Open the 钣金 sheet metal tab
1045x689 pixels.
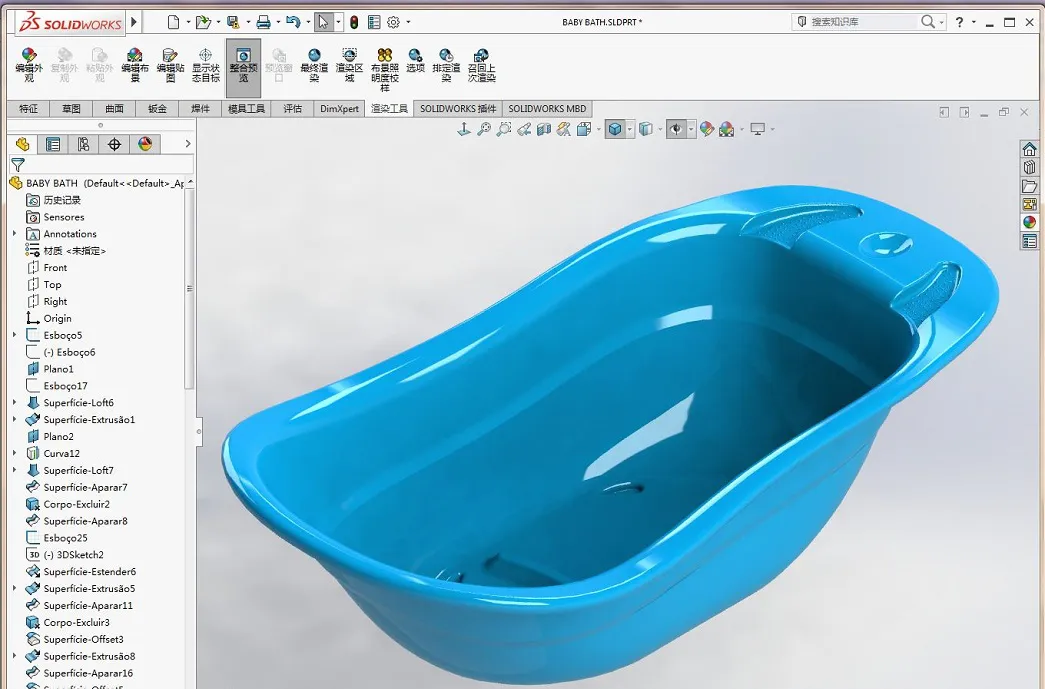pos(157,109)
